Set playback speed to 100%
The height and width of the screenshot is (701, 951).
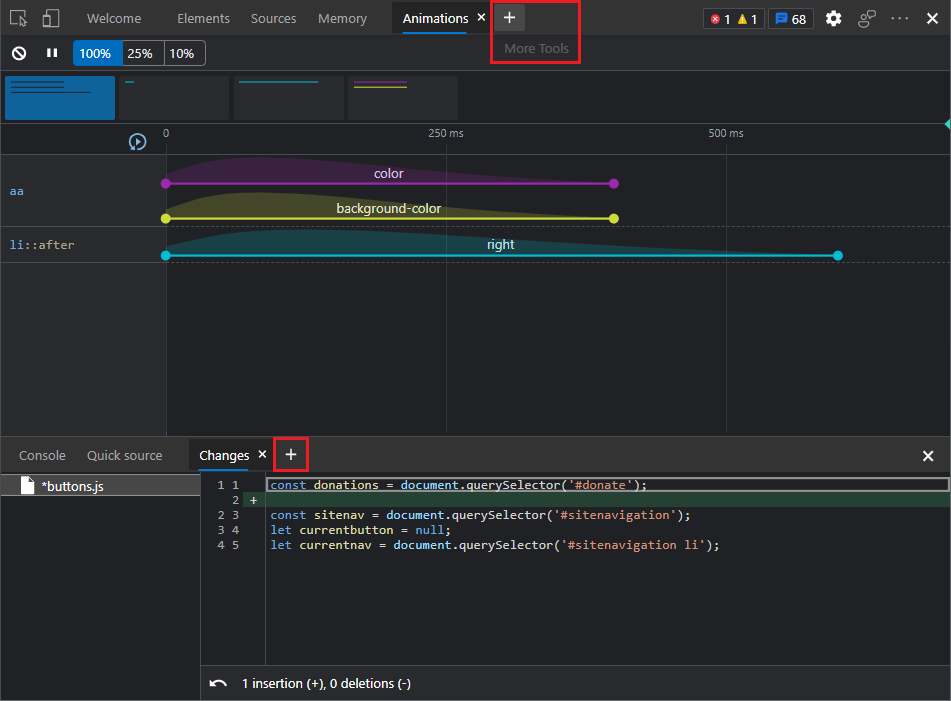tap(96, 53)
